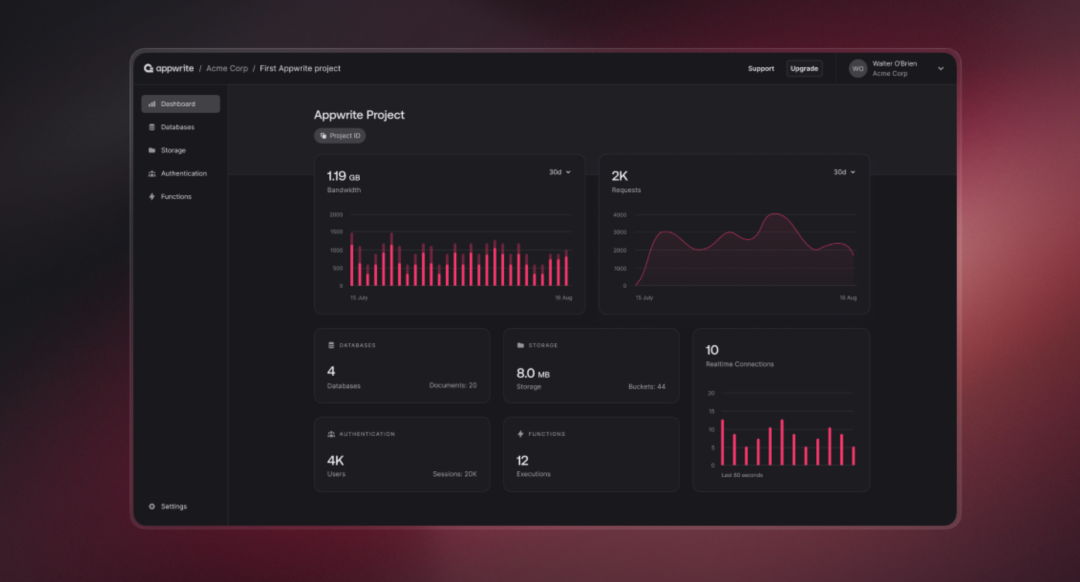
Task: Click the 8.0 MB storage value
Action: [533, 373]
